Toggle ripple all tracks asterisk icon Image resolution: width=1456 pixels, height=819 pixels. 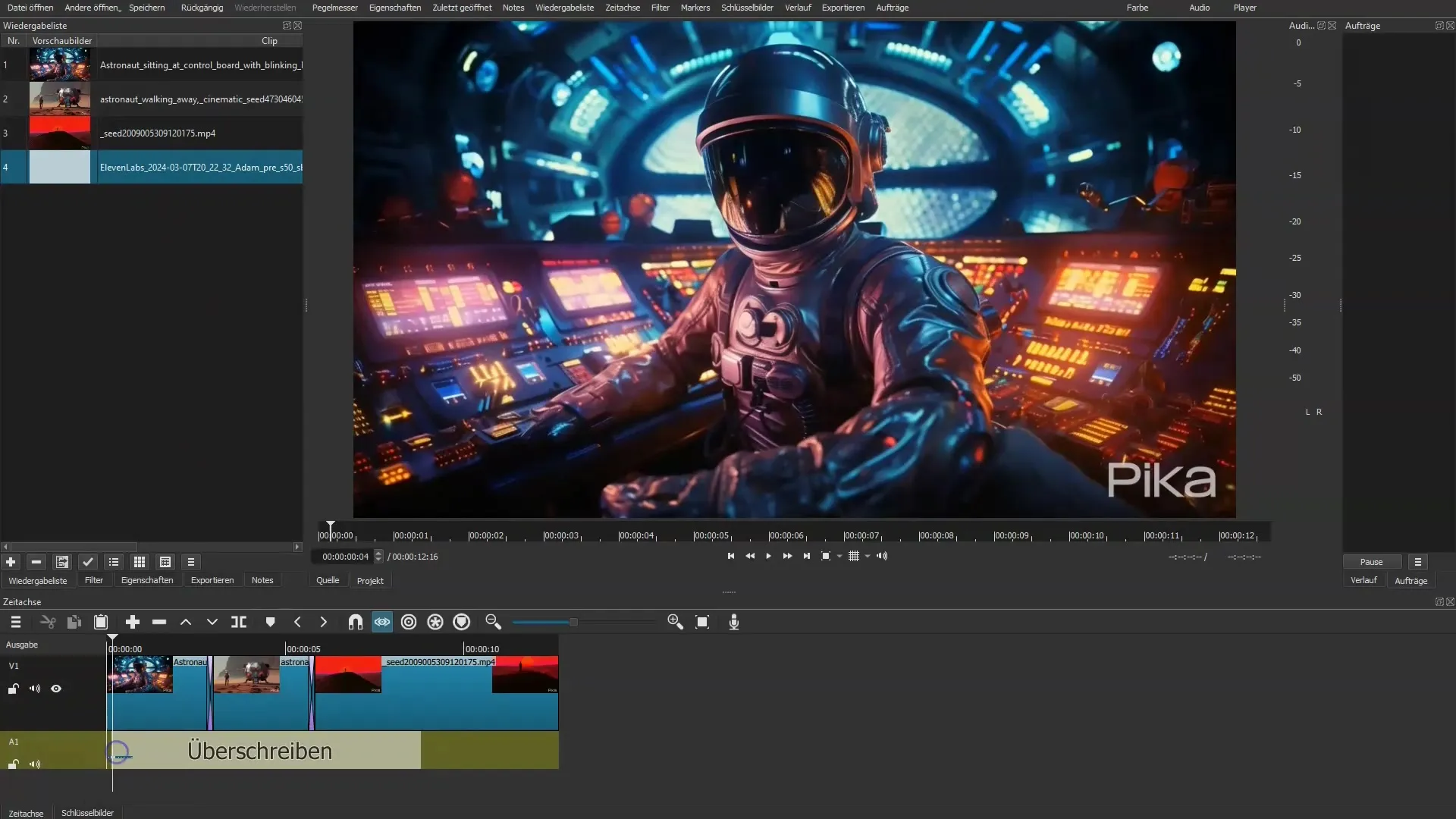click(x=435, y=622)
